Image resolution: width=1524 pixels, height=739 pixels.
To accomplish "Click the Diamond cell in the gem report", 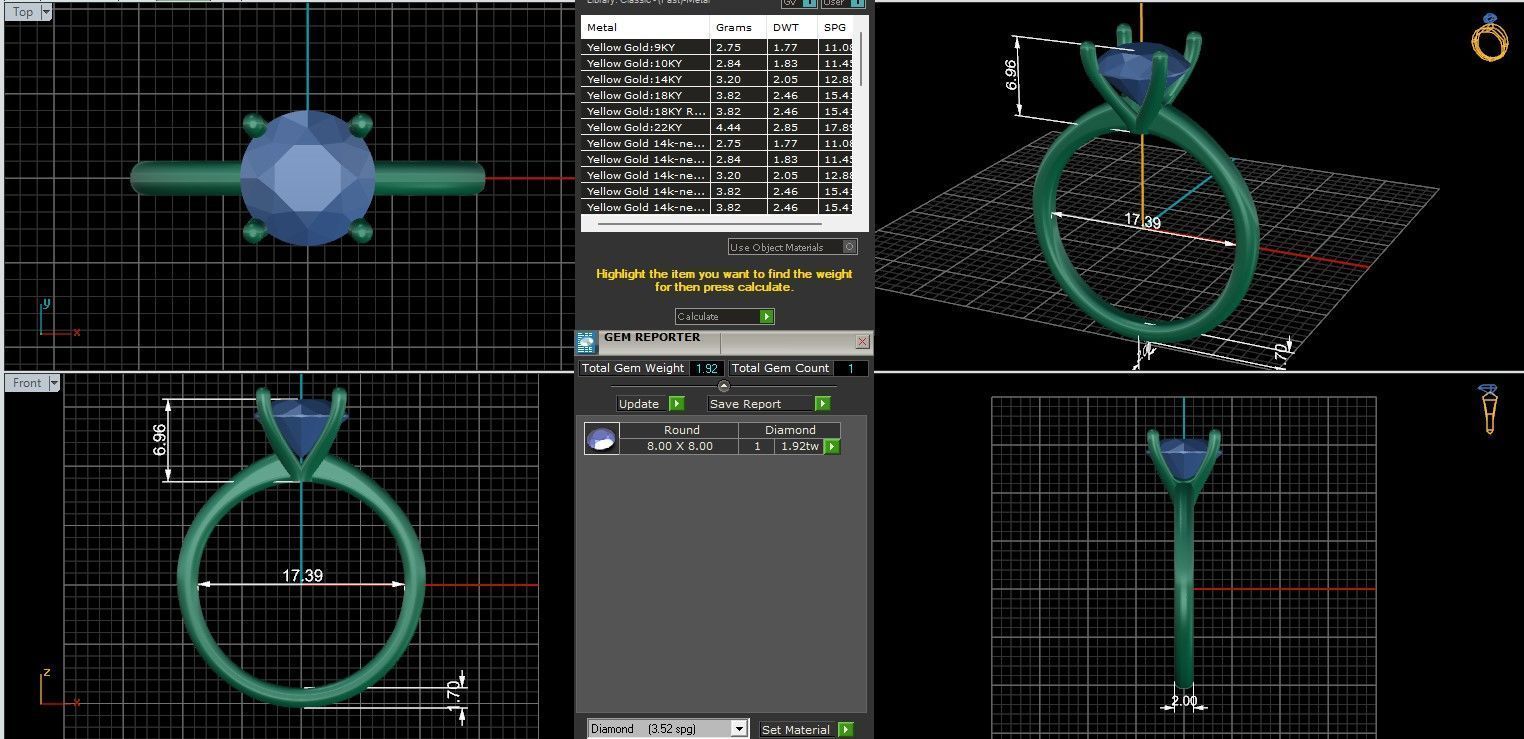I will [x=790, y=430].
